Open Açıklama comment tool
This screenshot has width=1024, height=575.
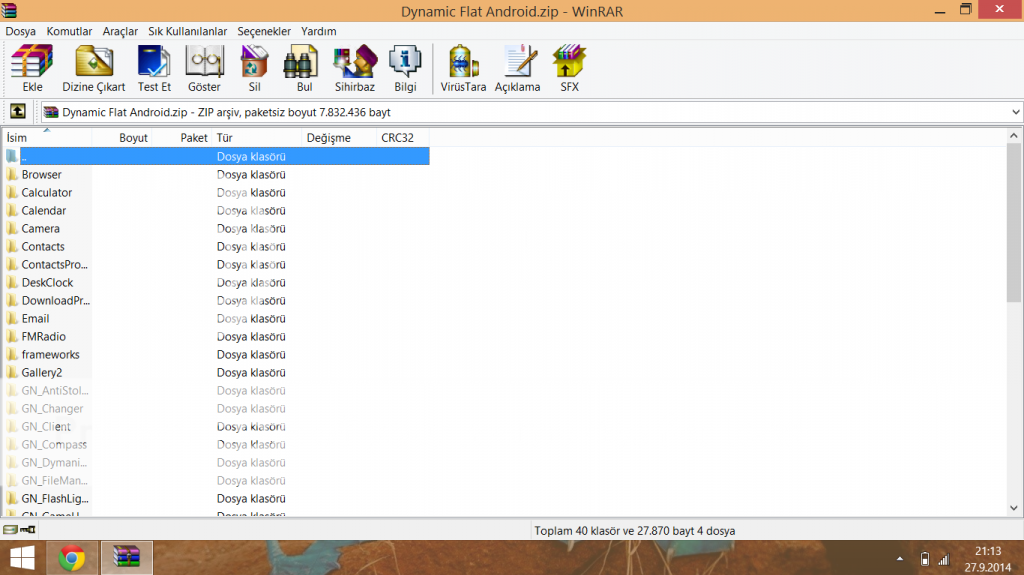[x=517, y=68]
